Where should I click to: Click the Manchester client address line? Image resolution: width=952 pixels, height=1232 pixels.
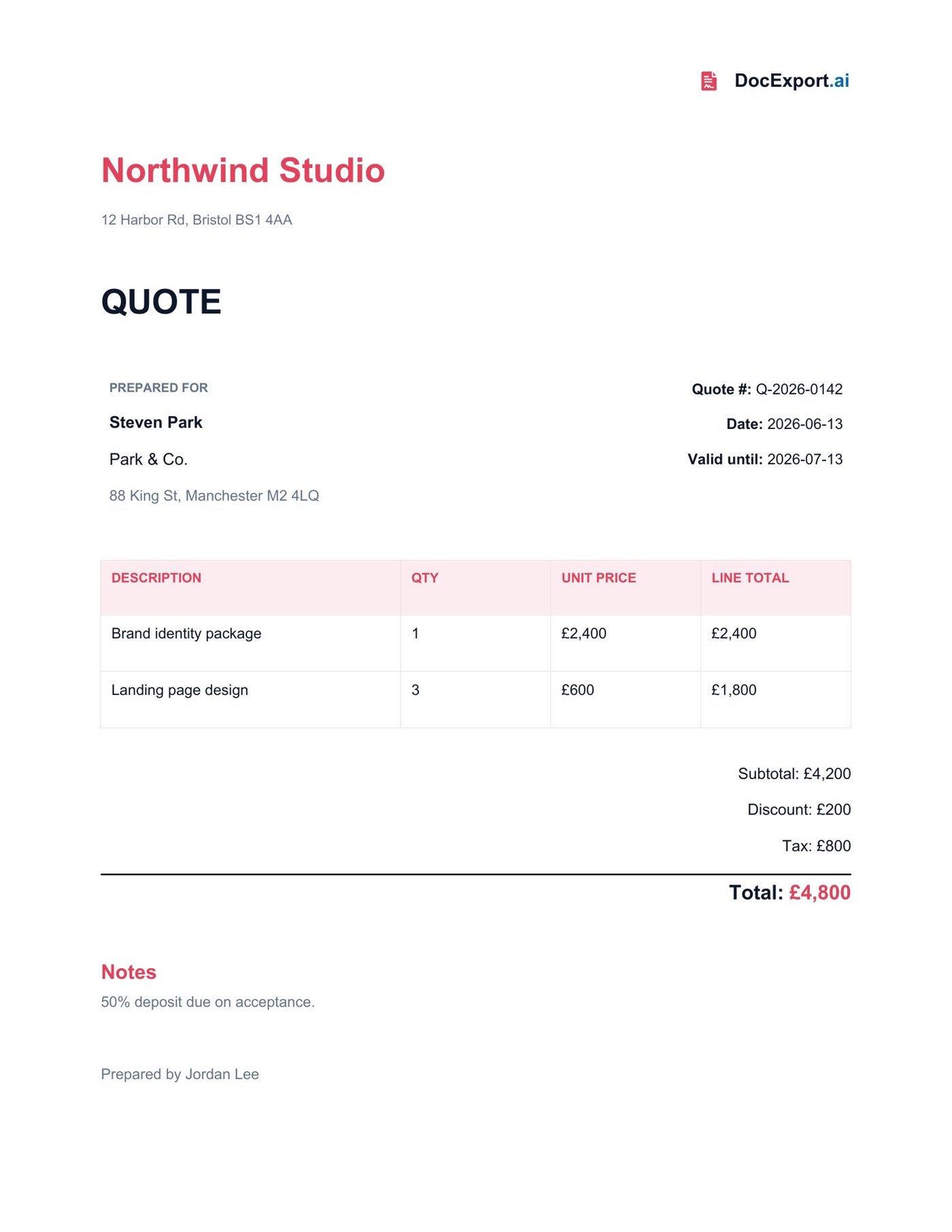(x=214, y=496)
